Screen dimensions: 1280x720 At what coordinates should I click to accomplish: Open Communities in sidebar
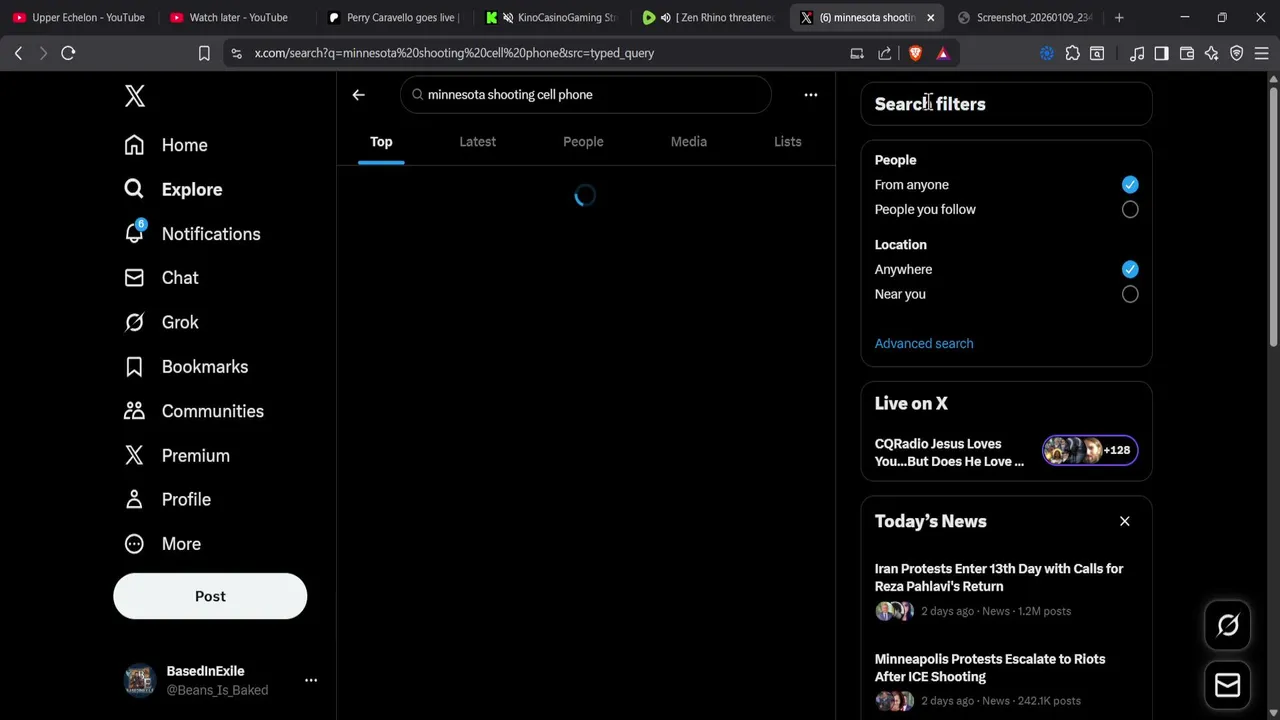tap(194, 411)
